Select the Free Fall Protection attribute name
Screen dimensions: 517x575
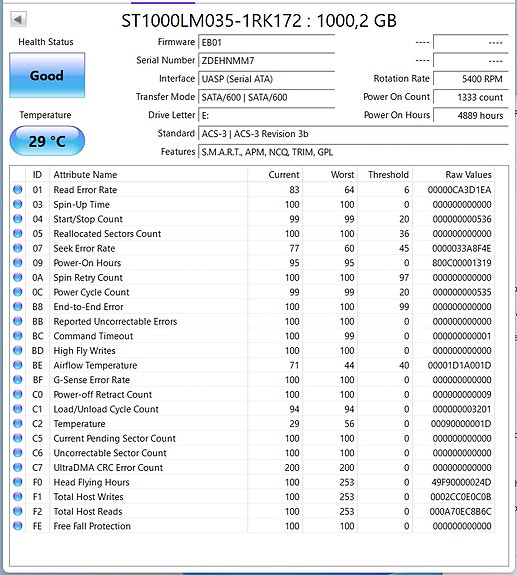[x=92, y=526]
